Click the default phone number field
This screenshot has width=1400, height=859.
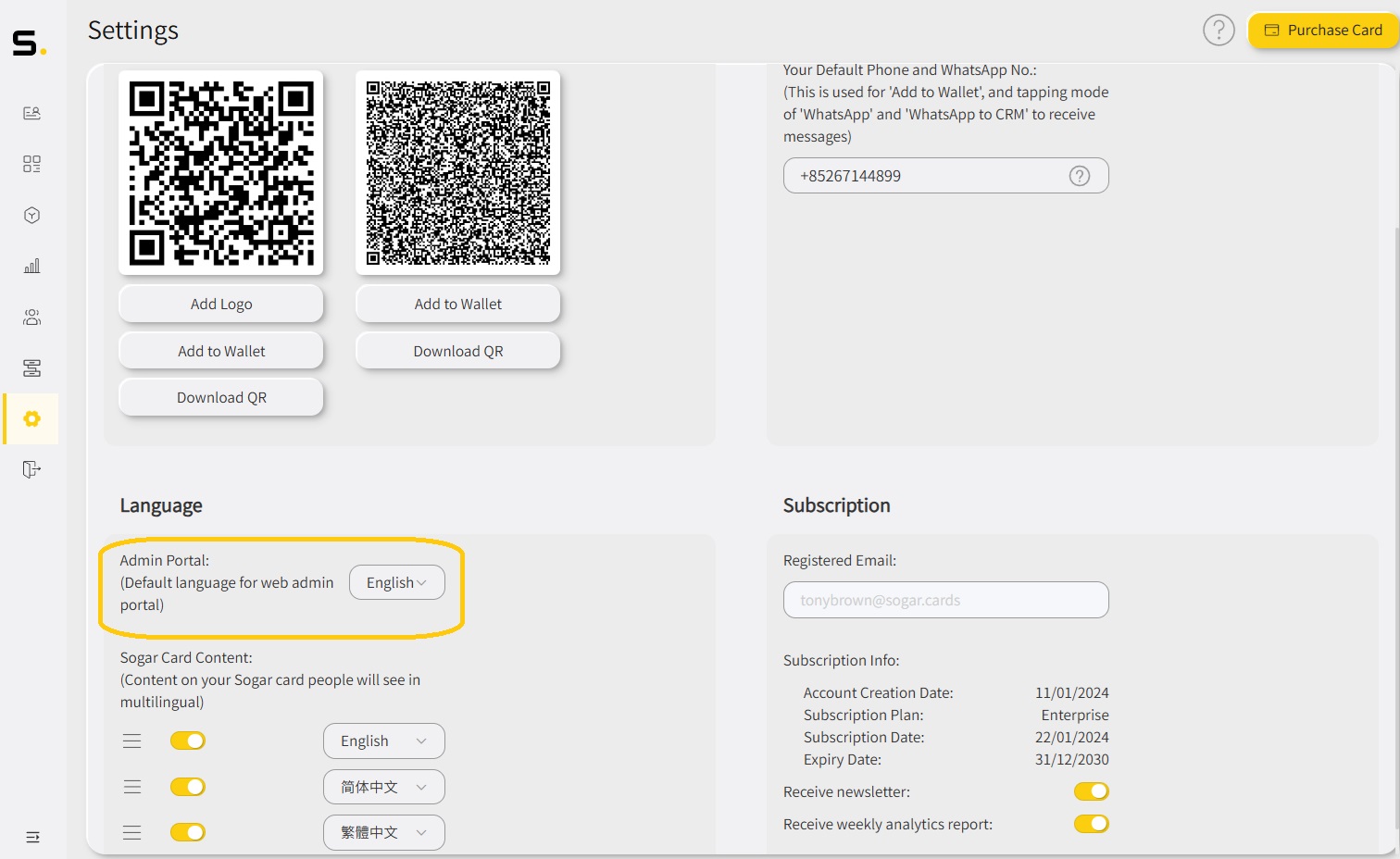point(946,176)
